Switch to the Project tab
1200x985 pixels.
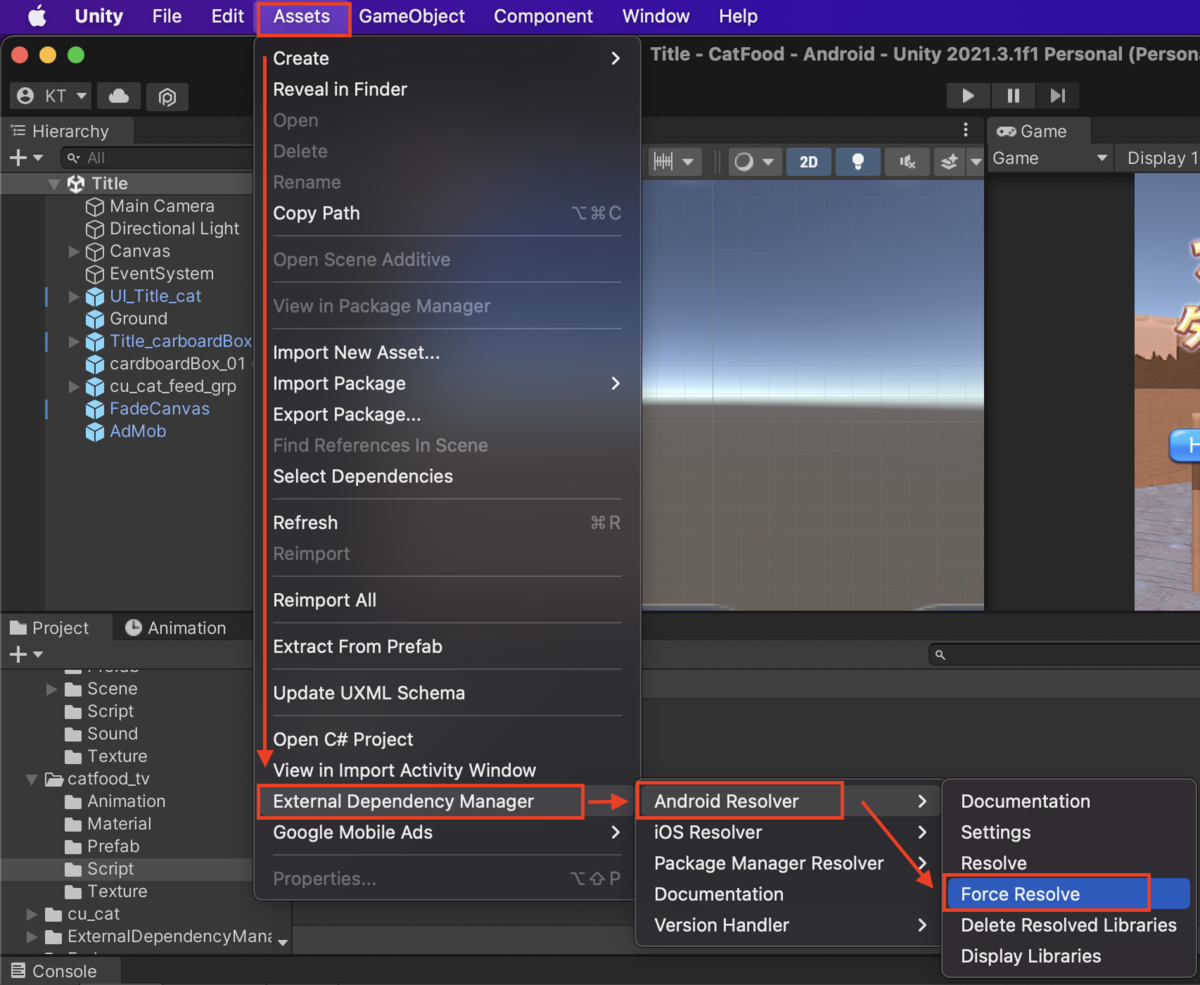tap(49, 628)
